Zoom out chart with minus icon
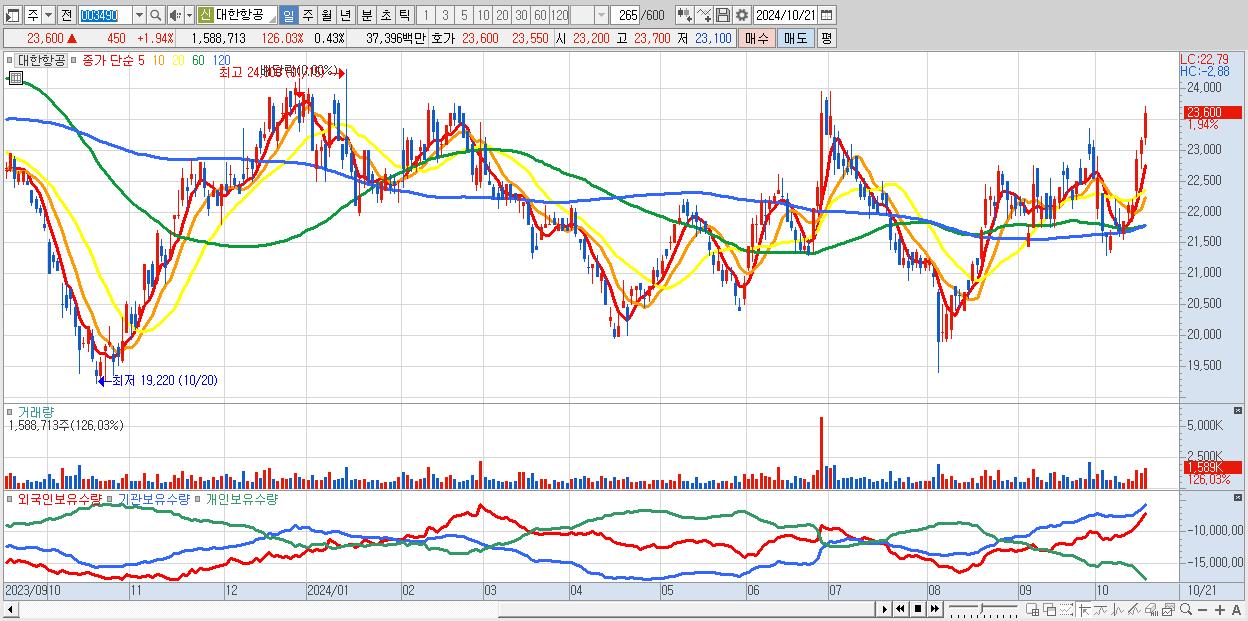1248x621 pixels. click(1202, 609)
